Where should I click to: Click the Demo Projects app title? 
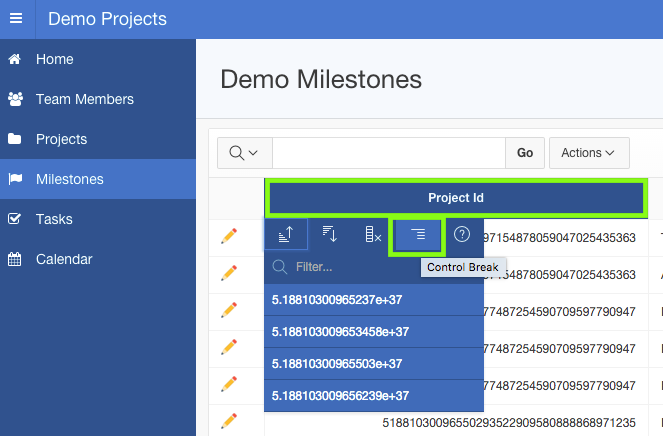tap(107, 19)
